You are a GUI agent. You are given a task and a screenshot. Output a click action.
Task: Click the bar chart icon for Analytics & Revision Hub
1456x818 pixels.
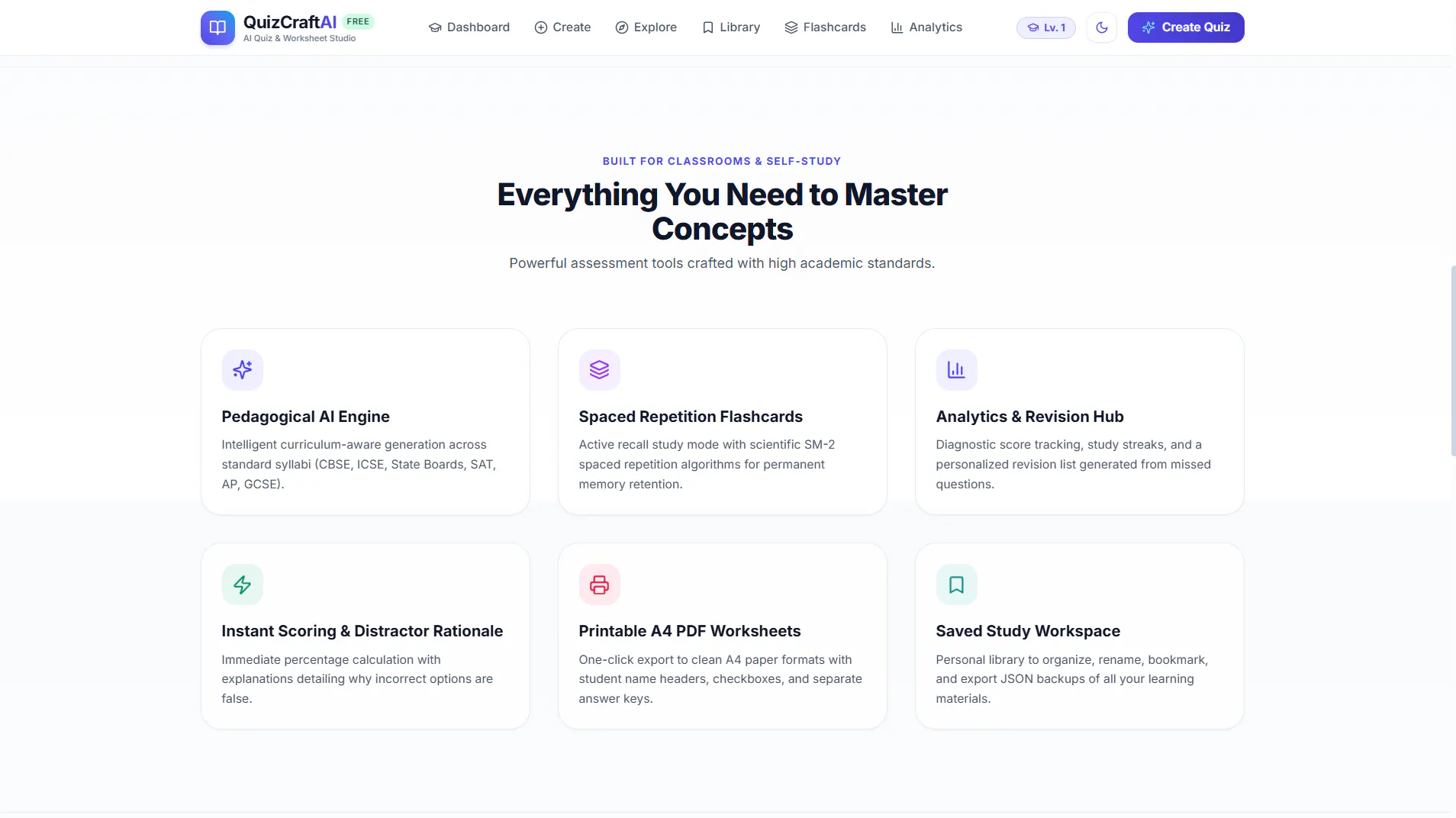tap(957, 370)
